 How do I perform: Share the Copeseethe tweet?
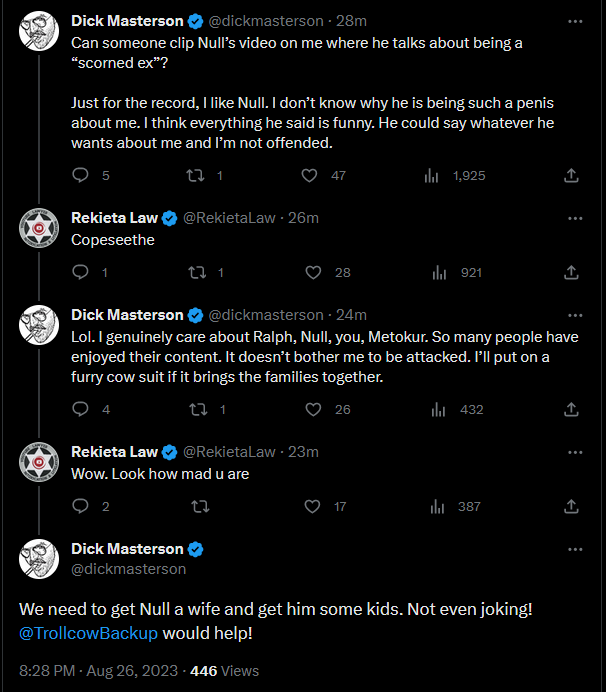[571, 272]
